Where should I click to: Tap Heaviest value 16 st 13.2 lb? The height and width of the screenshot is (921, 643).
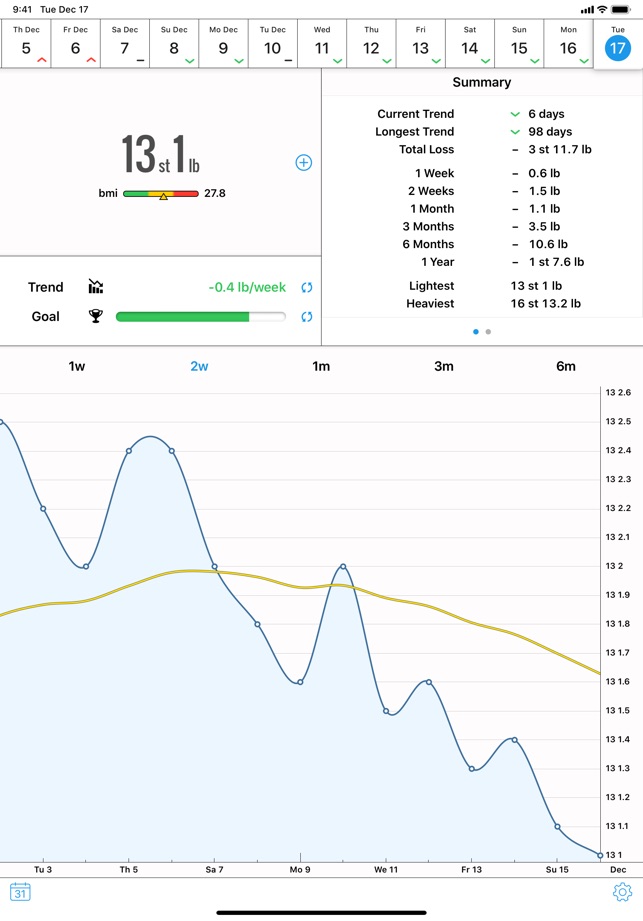[546, 304]
